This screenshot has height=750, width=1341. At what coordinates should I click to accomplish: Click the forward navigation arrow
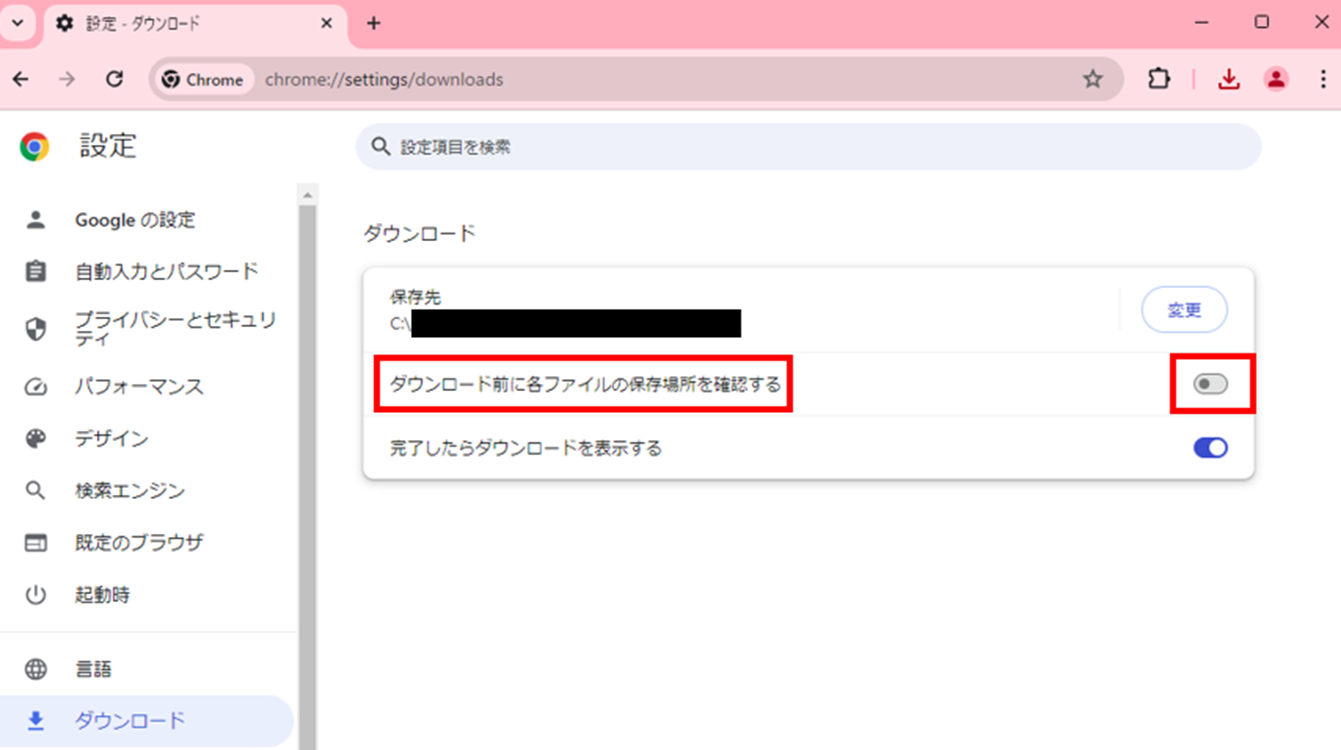click(67, 79)
